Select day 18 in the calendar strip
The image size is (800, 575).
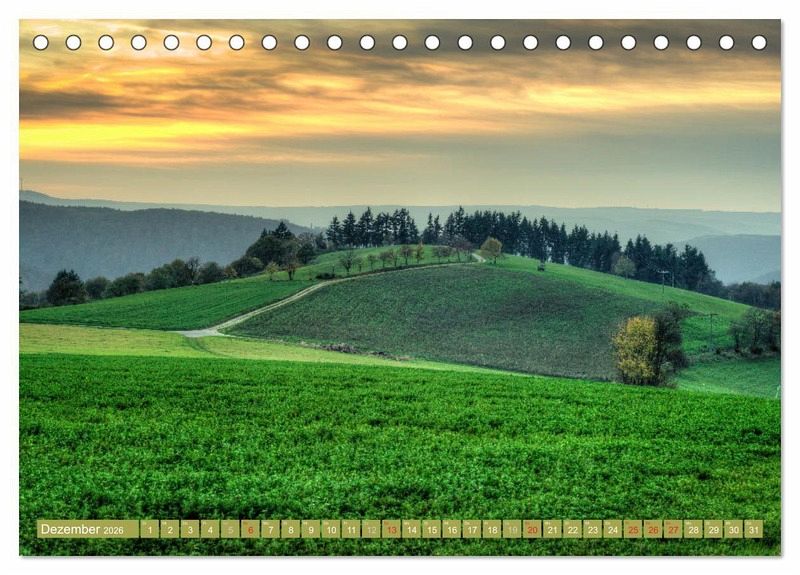pos(492,529)
